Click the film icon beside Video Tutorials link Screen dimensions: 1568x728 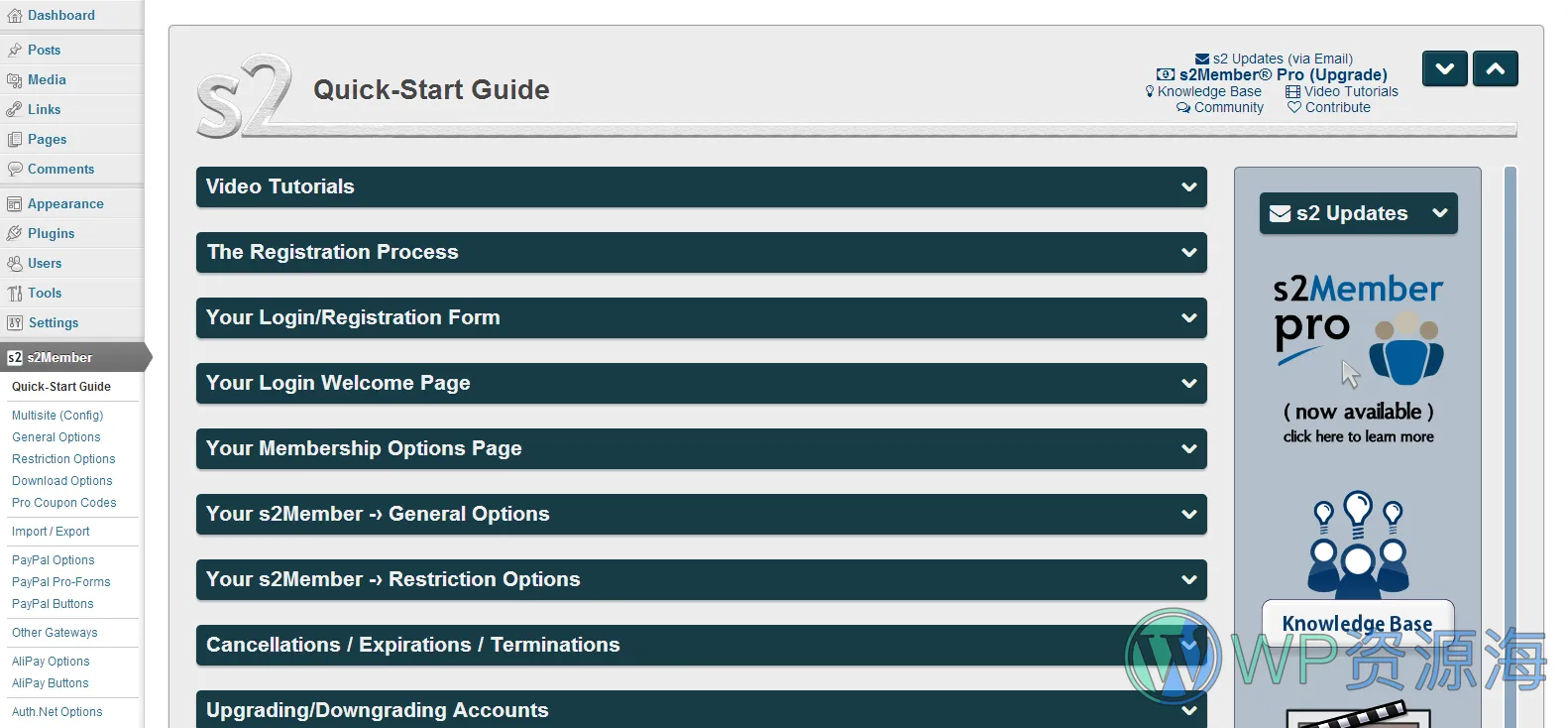click(1292, 92)
